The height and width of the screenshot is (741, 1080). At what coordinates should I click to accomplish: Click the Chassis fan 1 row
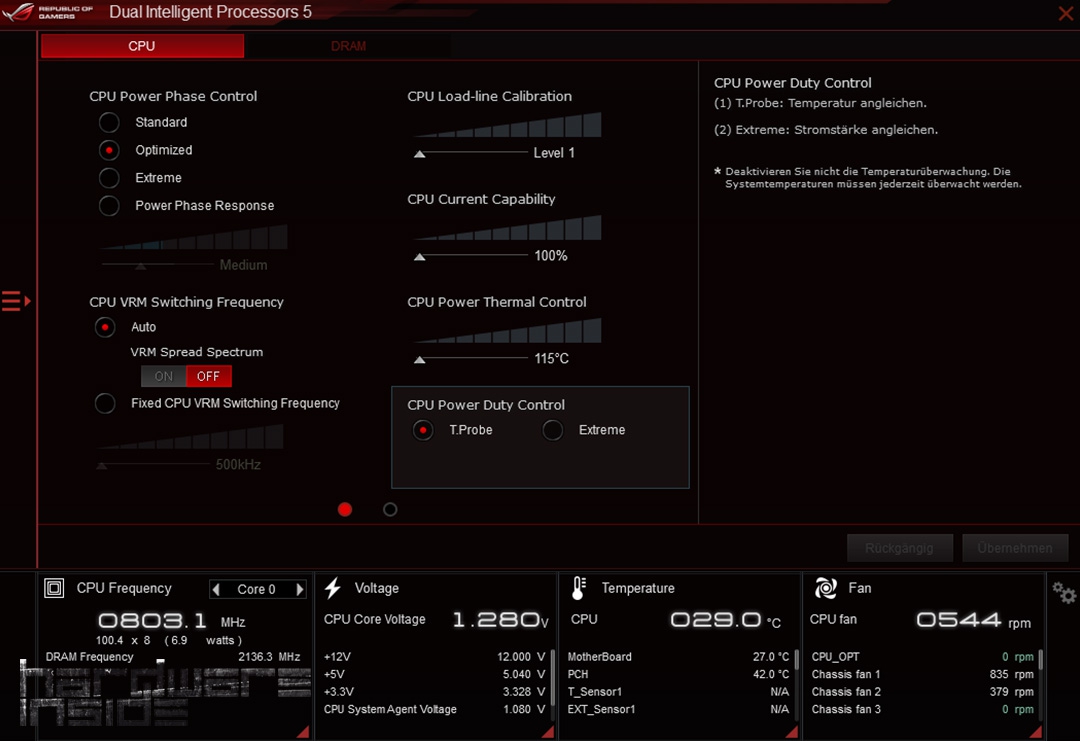coord(923,674)
